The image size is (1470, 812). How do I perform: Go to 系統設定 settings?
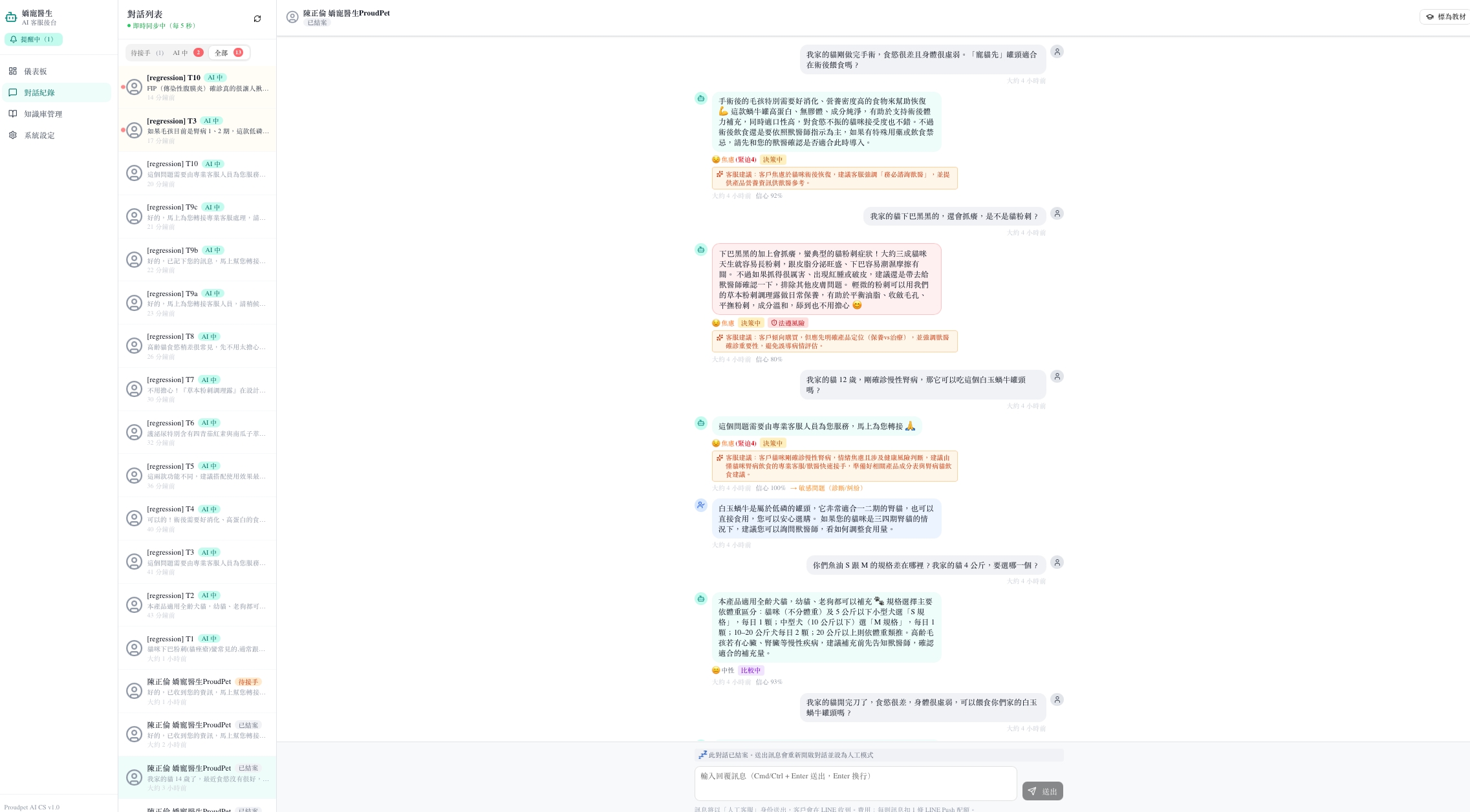click(x=56, y=135)
